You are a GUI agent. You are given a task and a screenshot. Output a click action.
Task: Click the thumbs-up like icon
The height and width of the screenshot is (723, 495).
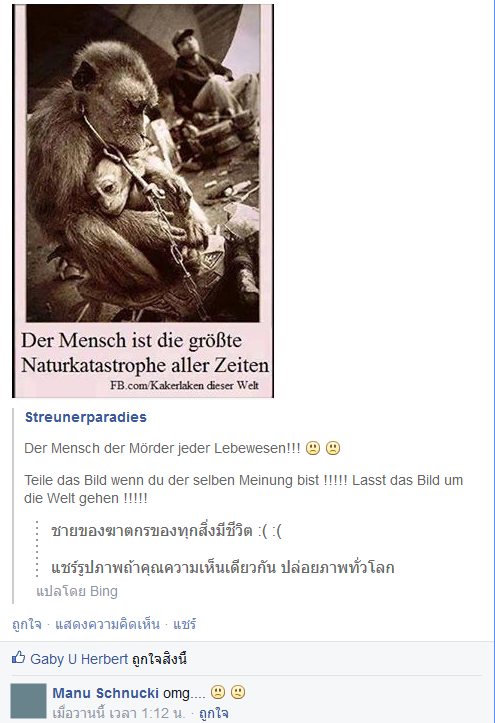coord(18,658)
